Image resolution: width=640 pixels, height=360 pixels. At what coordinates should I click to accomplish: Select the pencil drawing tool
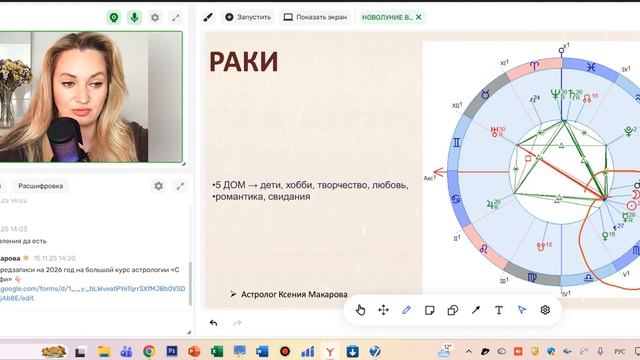(406, 310)
